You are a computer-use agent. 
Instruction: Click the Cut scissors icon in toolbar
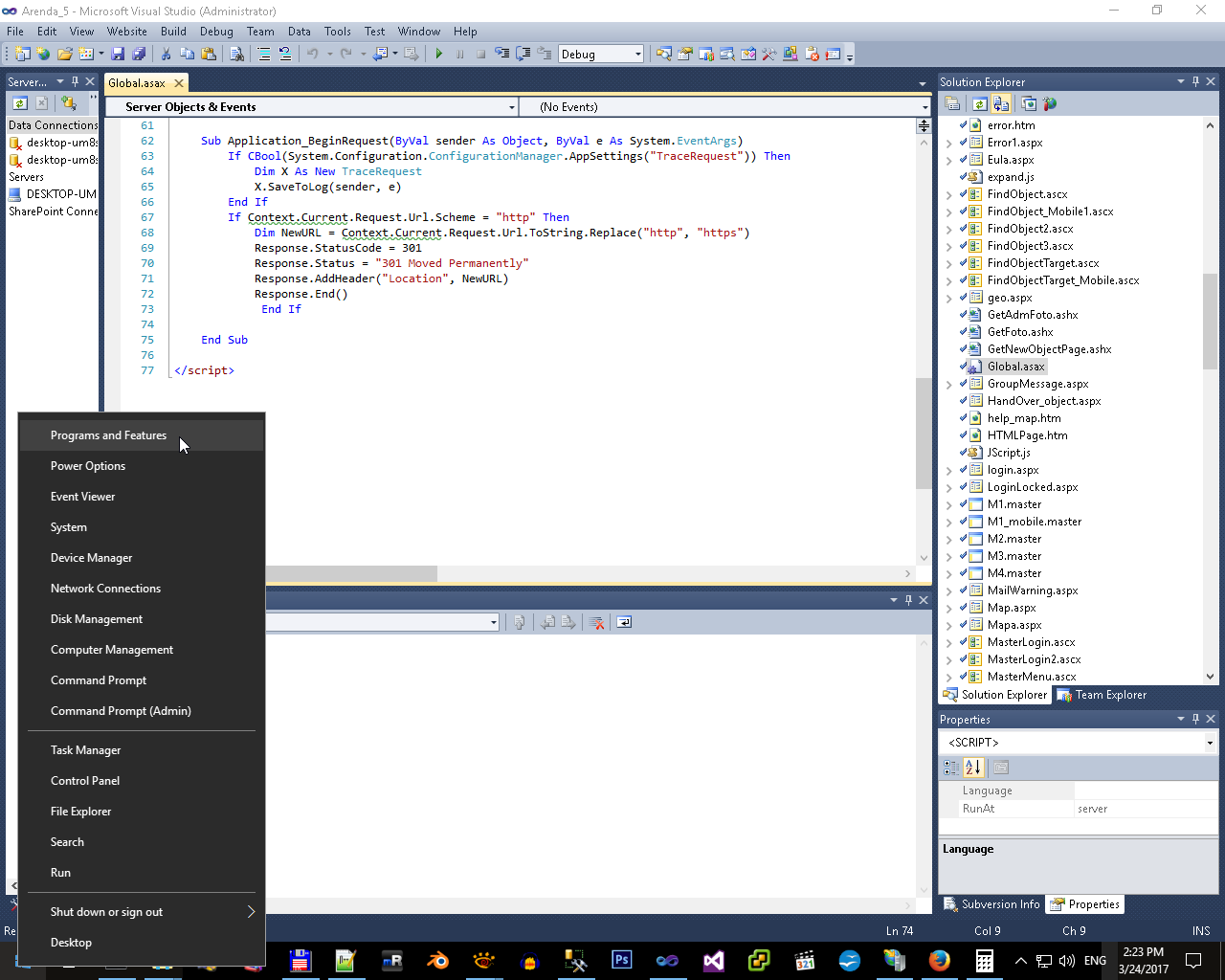(167, 54)
